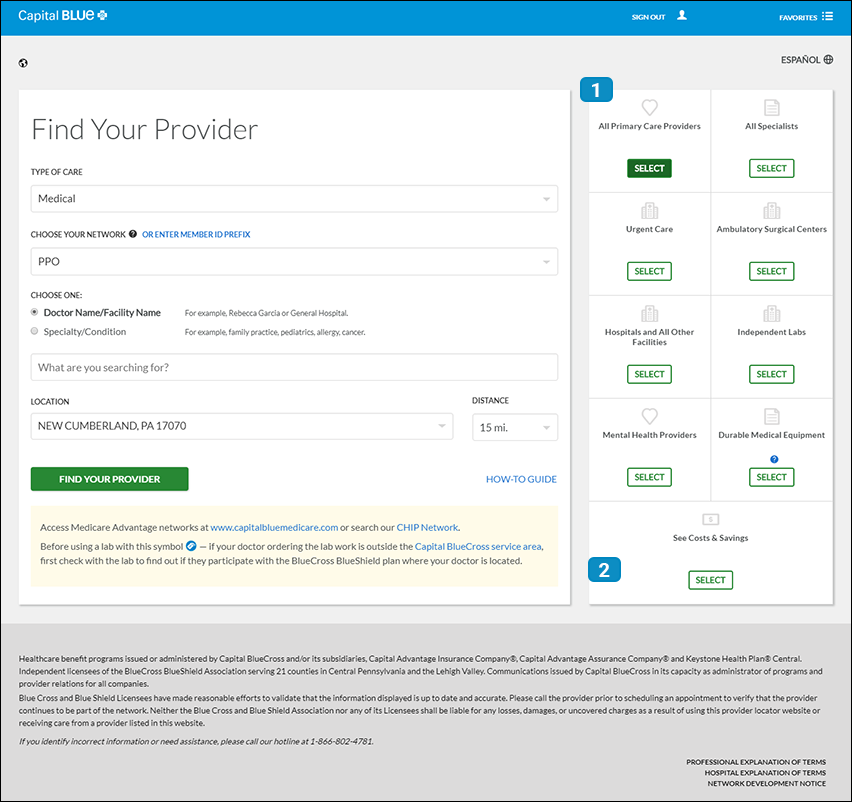Select Mental Health Providers button
Screen dimensions: 852x802
pyautogui.click(x=649, y=477)
